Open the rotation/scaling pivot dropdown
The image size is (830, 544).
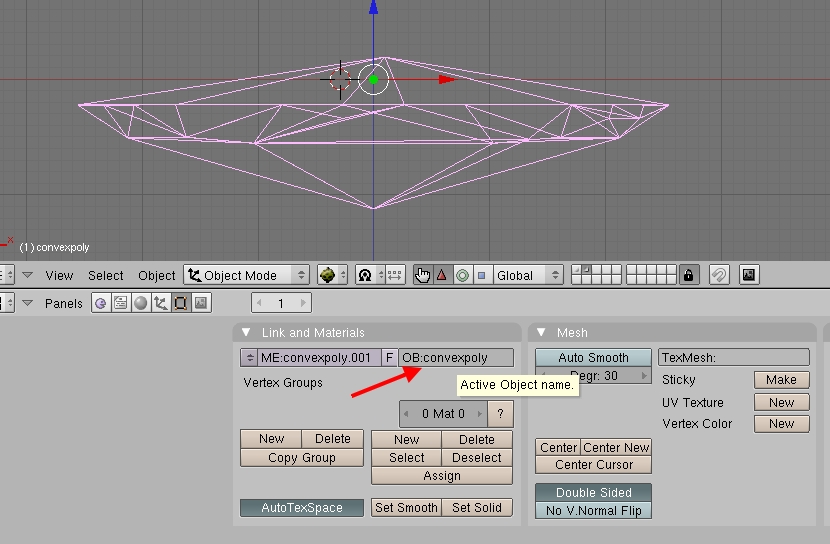[x=369, y=275]
